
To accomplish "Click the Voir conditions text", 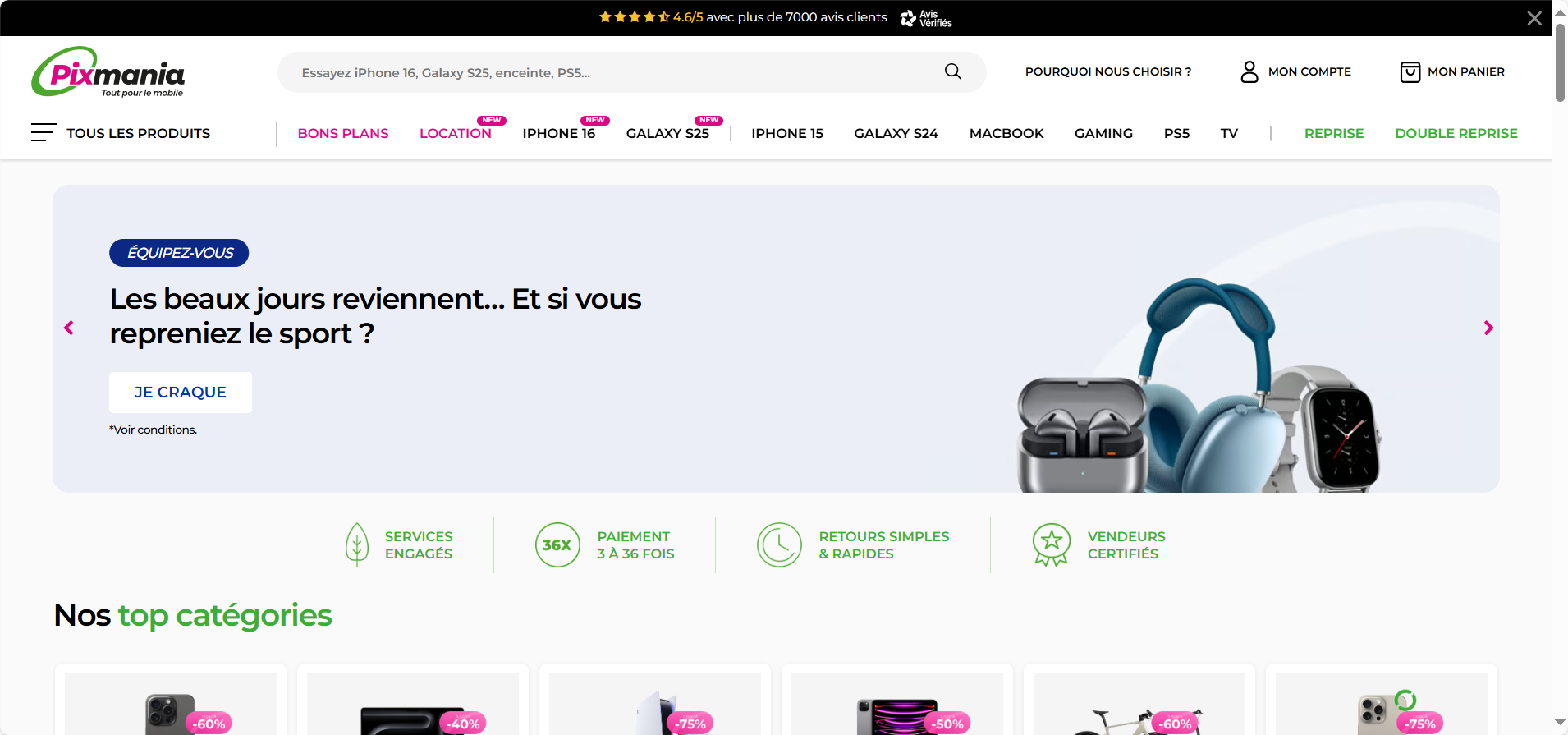I will pyautogui.click(x=154, y=430).
